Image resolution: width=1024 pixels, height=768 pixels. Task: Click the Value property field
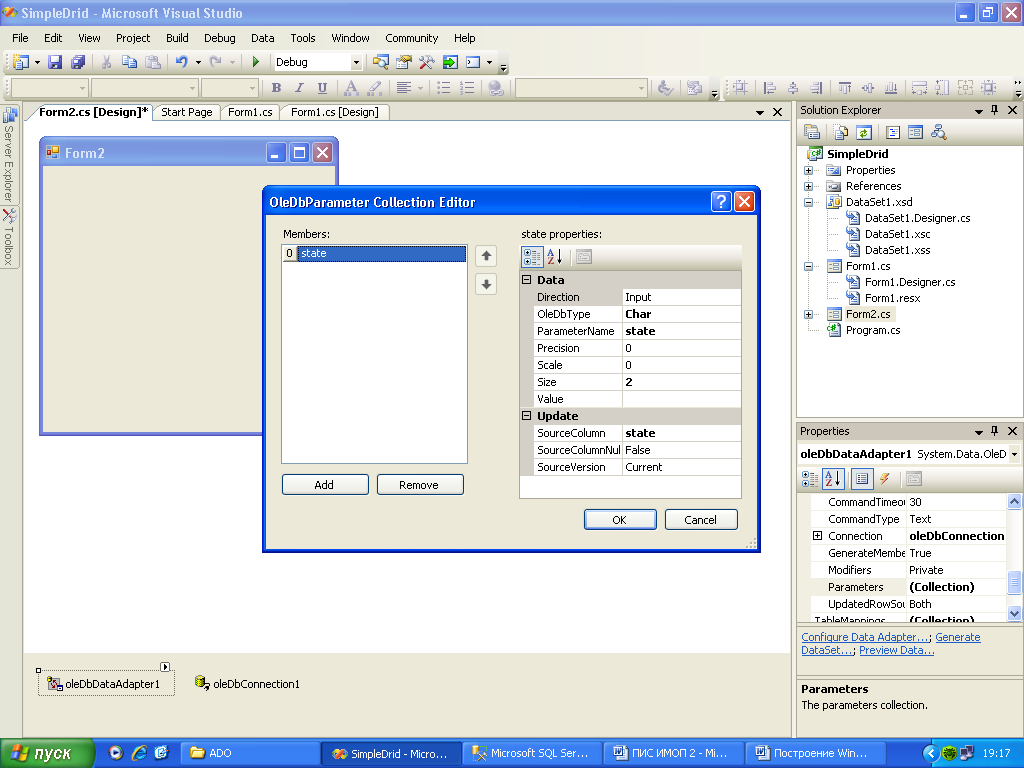pyautogui.click(x=681, y=399)
